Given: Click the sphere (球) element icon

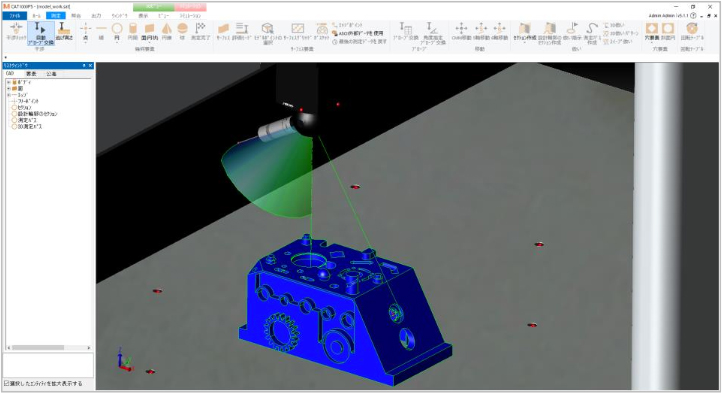Looking at the screenshot, I should click(x=182, y=32).
